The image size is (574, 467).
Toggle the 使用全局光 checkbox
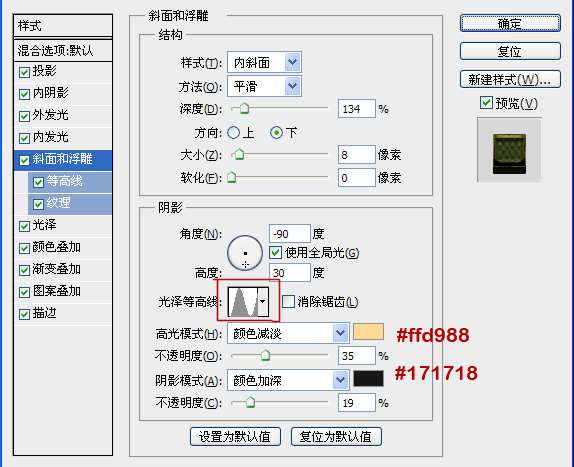275,253
